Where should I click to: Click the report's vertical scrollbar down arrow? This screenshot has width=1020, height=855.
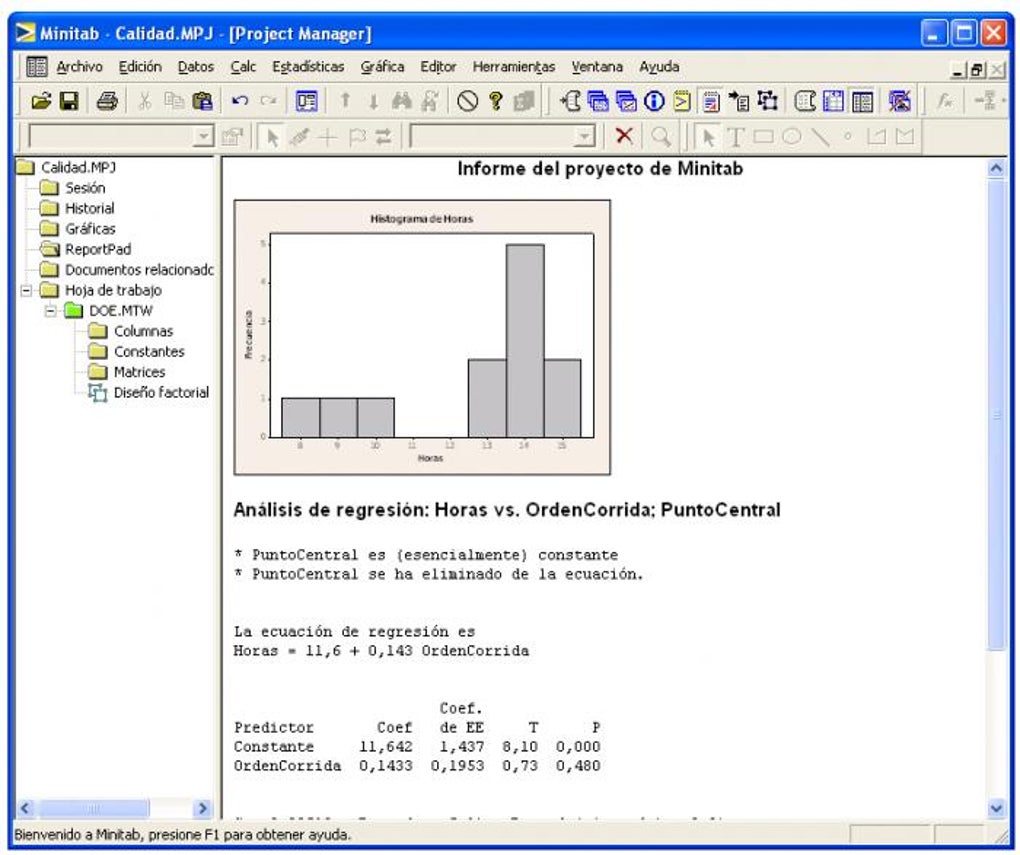point(996,808)
